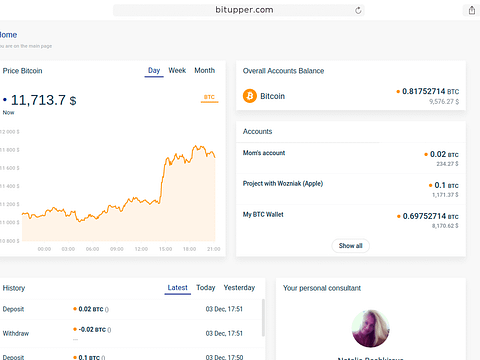Switch price chart to Week tab

click(x=177, y=70)
